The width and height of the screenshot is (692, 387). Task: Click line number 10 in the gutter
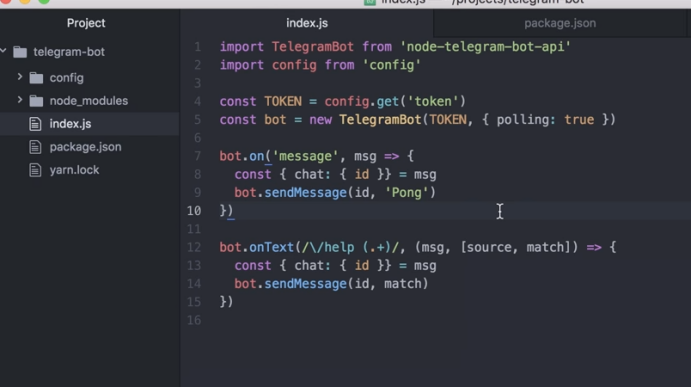[x=194, y=211]
